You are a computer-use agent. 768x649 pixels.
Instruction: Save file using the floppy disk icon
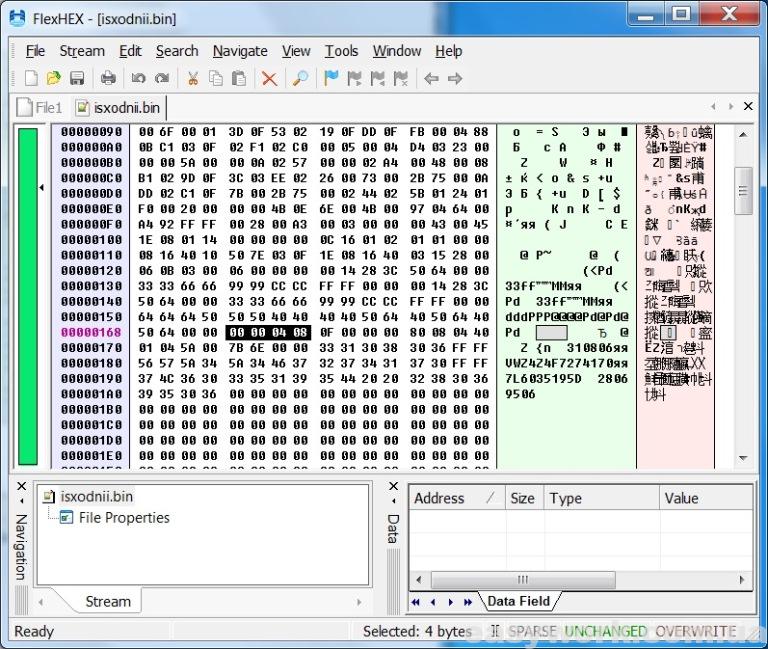pyautogui.click(x=77, y=78)
